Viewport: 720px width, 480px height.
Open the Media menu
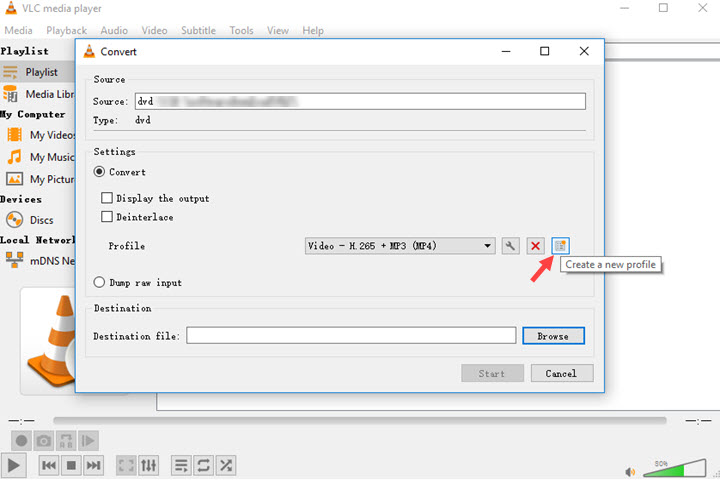[18, 31]
